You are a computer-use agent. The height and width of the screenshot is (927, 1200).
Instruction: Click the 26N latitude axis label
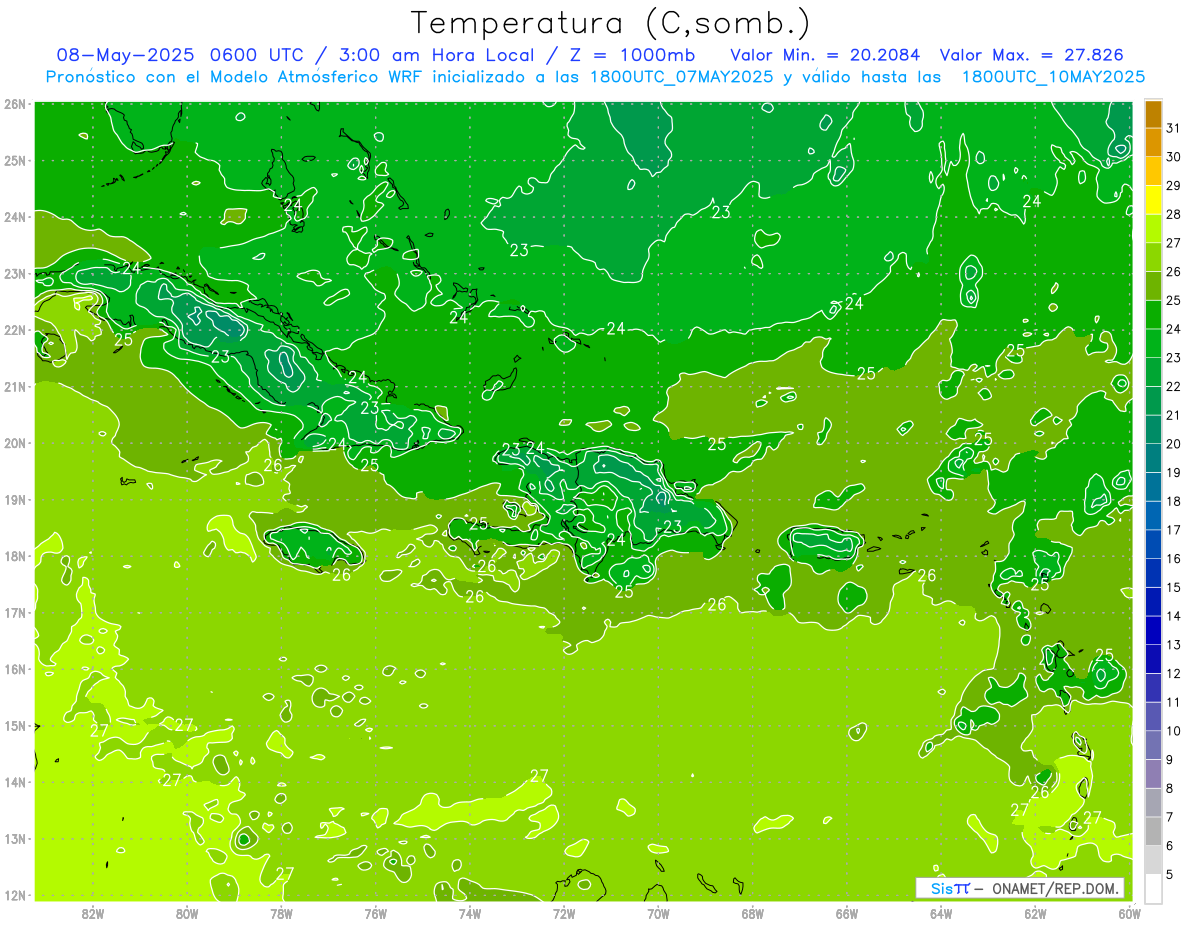[x=14, y=104]
